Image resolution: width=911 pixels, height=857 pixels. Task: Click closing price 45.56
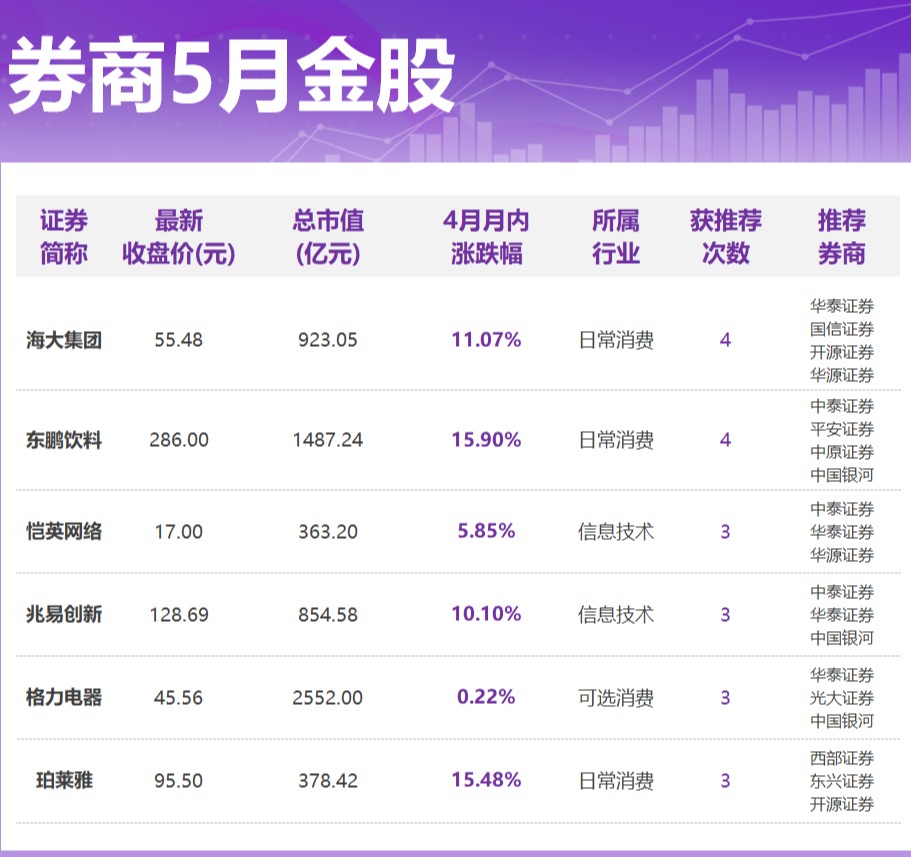(178, 697)
